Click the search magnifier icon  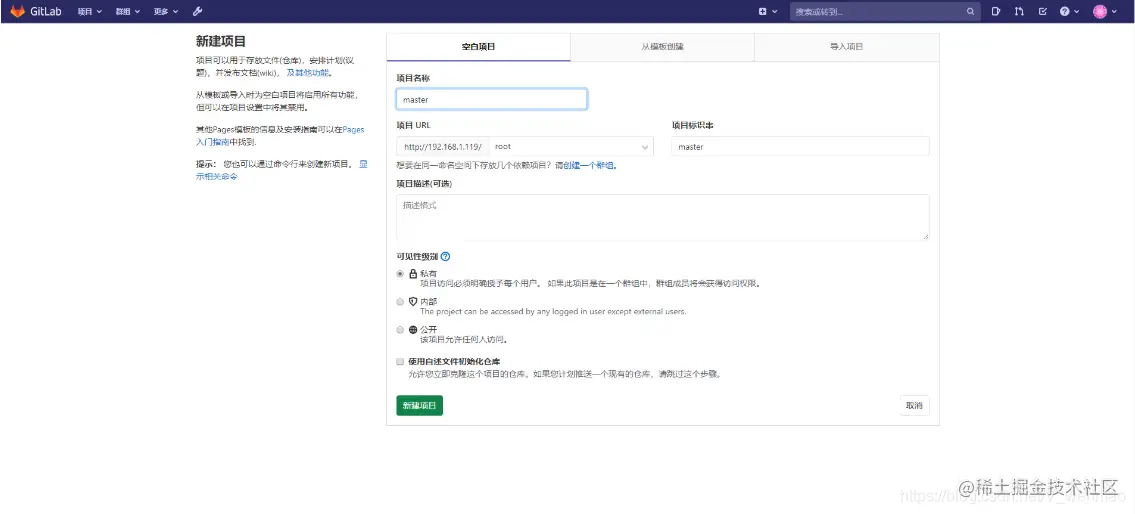pyautogui.click(x=971, y=12)
